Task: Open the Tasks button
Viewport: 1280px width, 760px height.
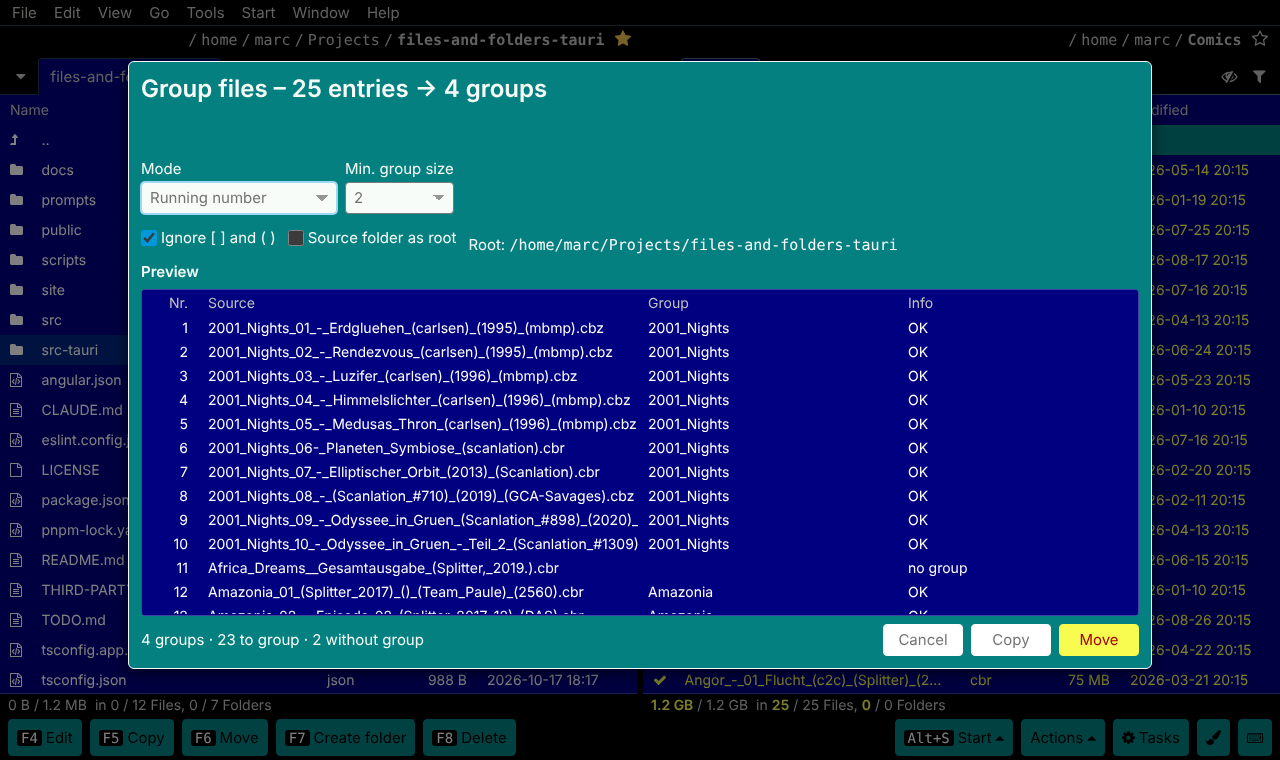Action: (x=1150, y=738)
